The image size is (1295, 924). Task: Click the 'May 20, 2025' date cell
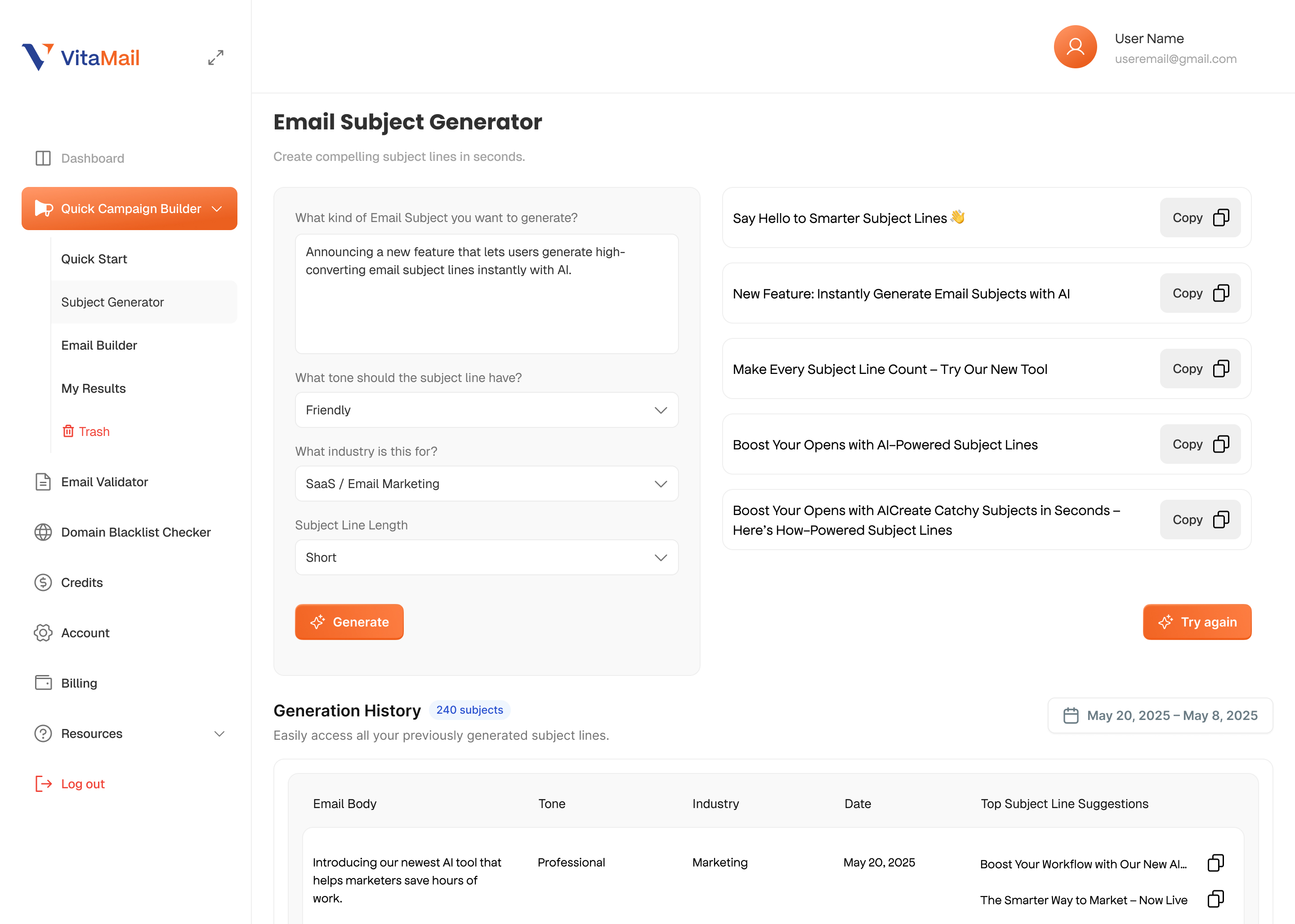click(x=879, y=862)
